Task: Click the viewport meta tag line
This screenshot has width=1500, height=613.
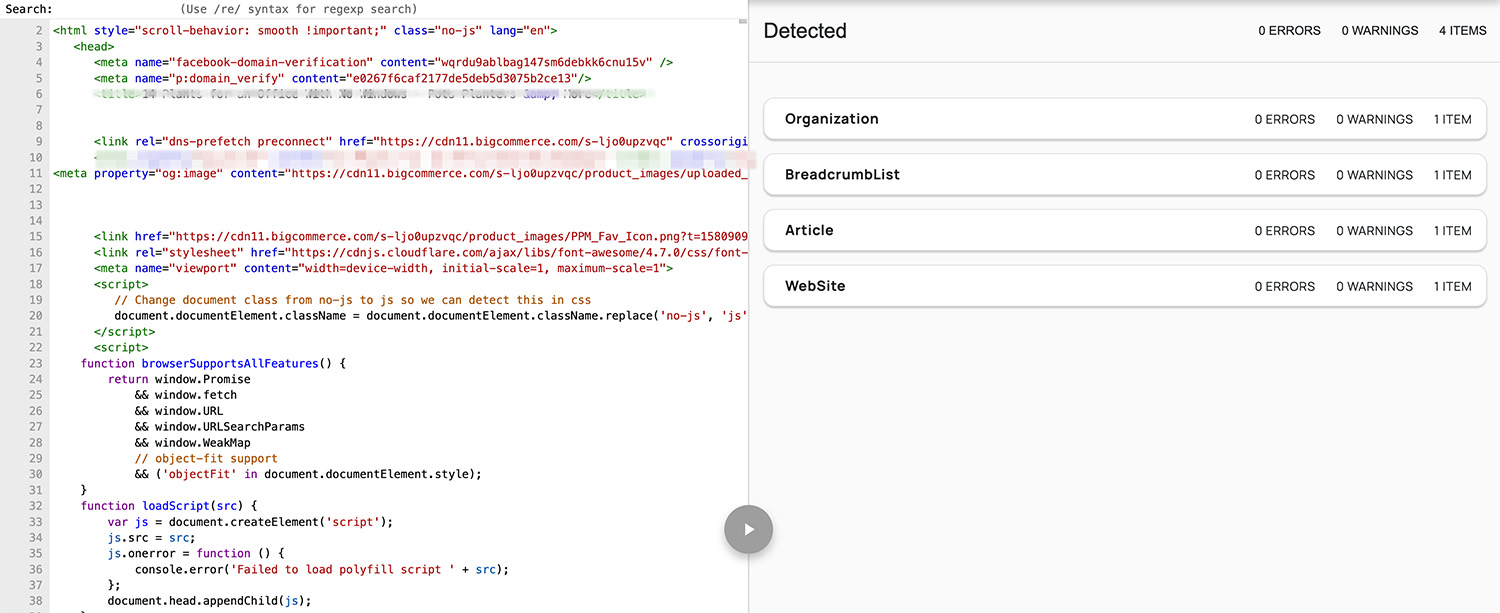Action: [383, 268]
